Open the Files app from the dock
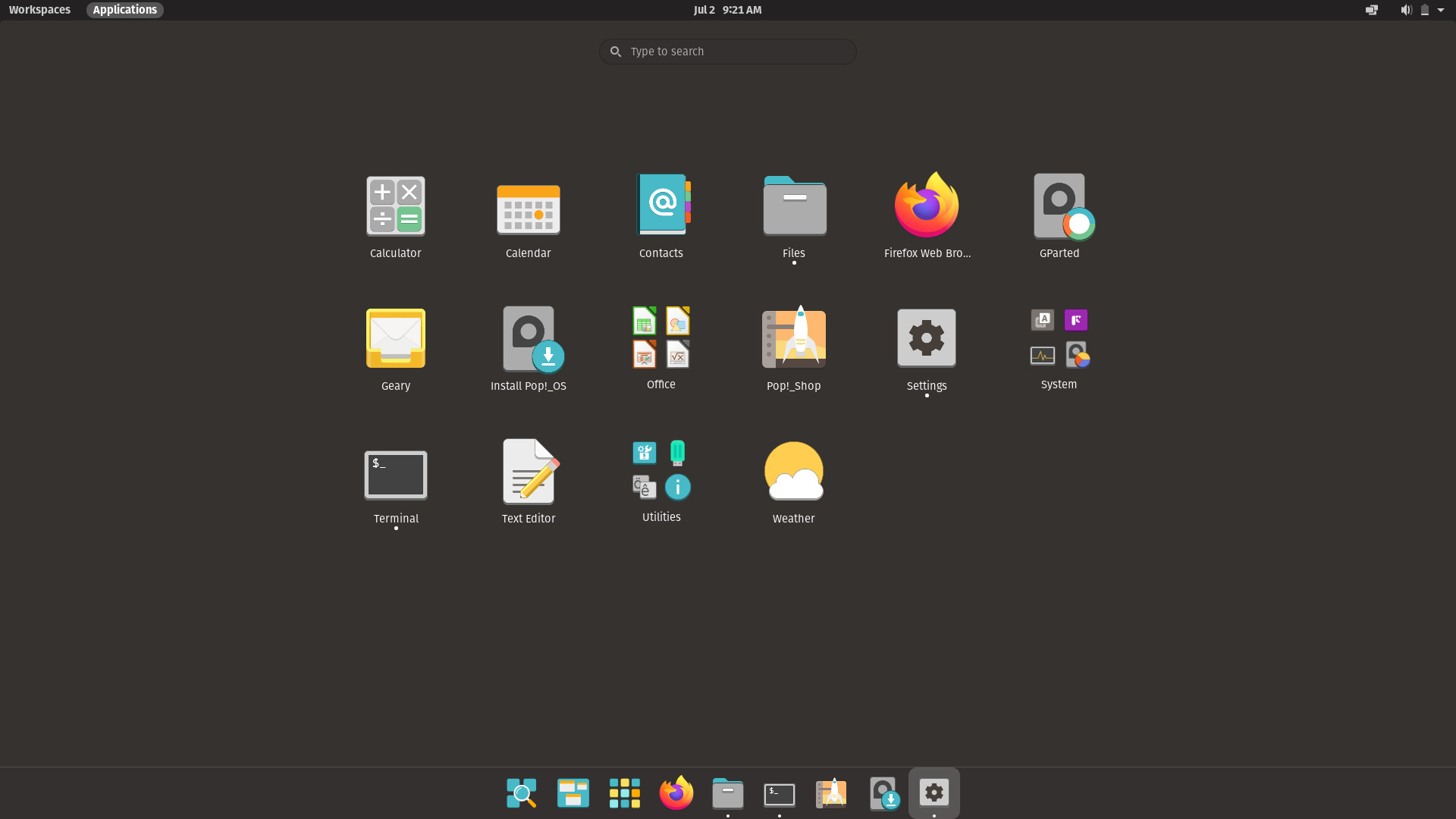 click(x=727, y=792)
